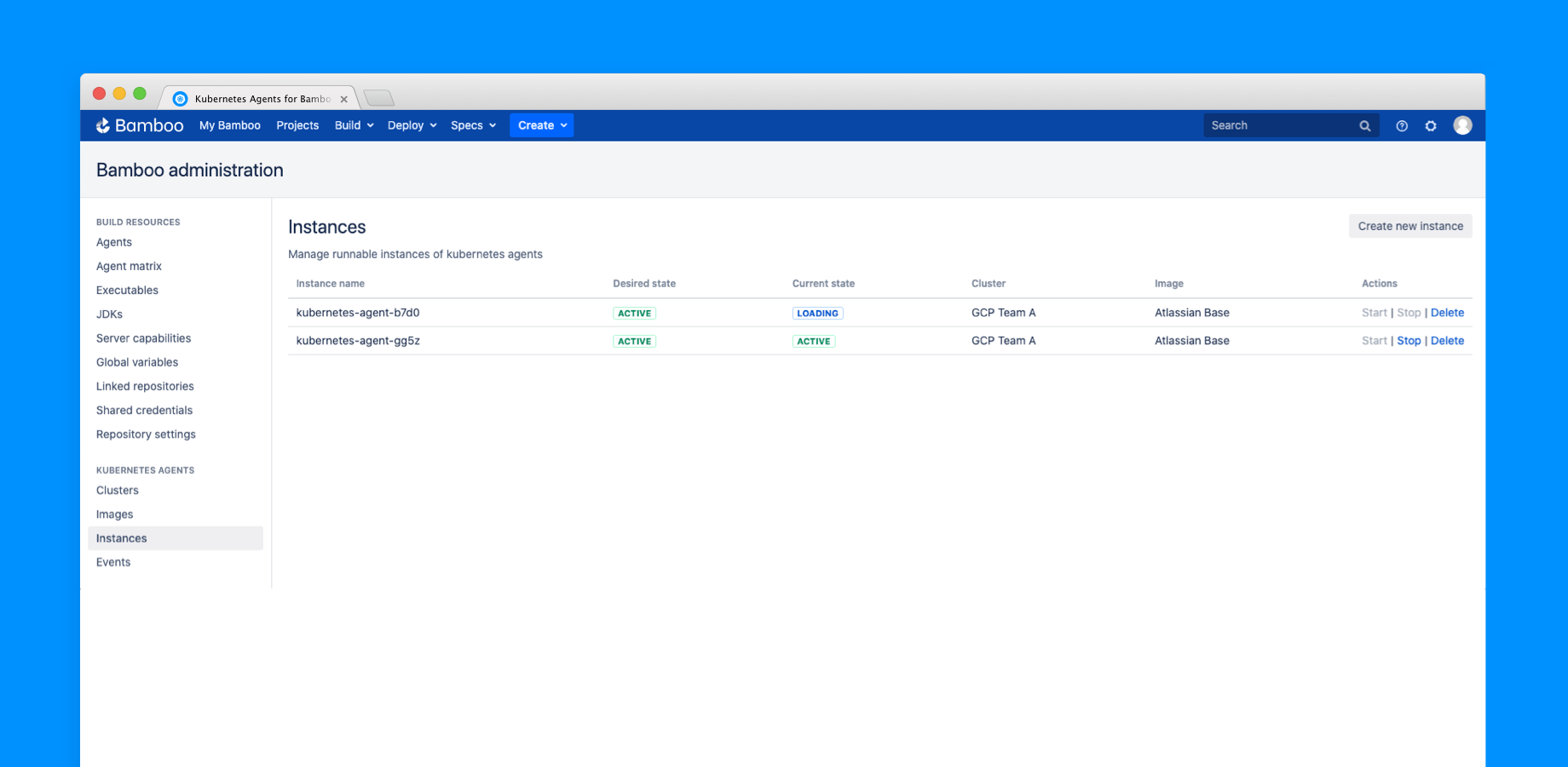Open a new browser tab
1568x767 pixels.
point(379,98)
